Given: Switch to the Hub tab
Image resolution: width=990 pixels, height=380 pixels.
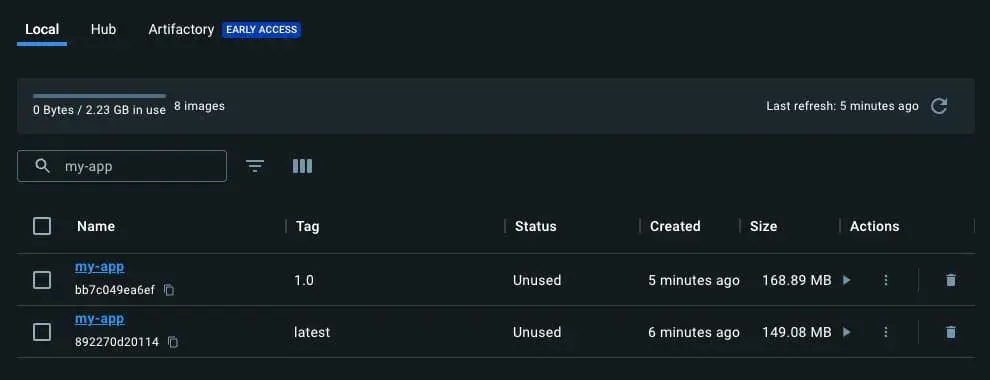Looking at the screenshot, I should tap(104, 29).
